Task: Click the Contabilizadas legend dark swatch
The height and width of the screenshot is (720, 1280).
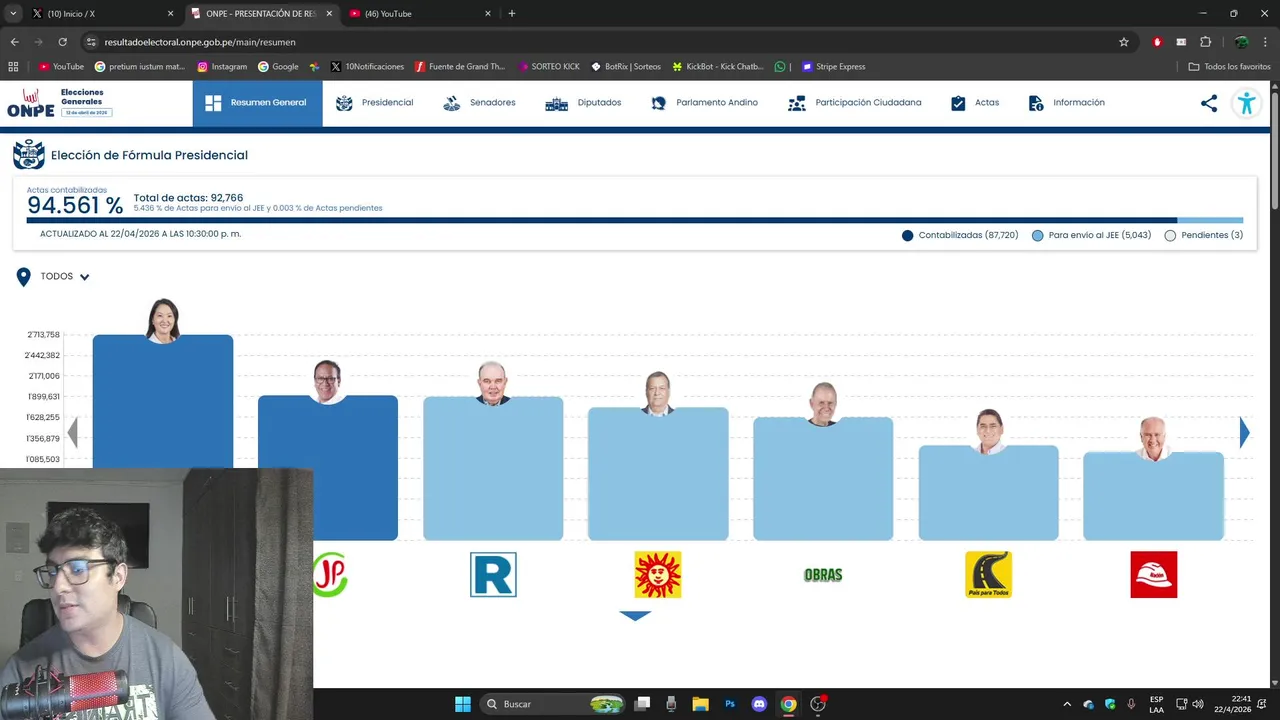Action: point(907,236)
